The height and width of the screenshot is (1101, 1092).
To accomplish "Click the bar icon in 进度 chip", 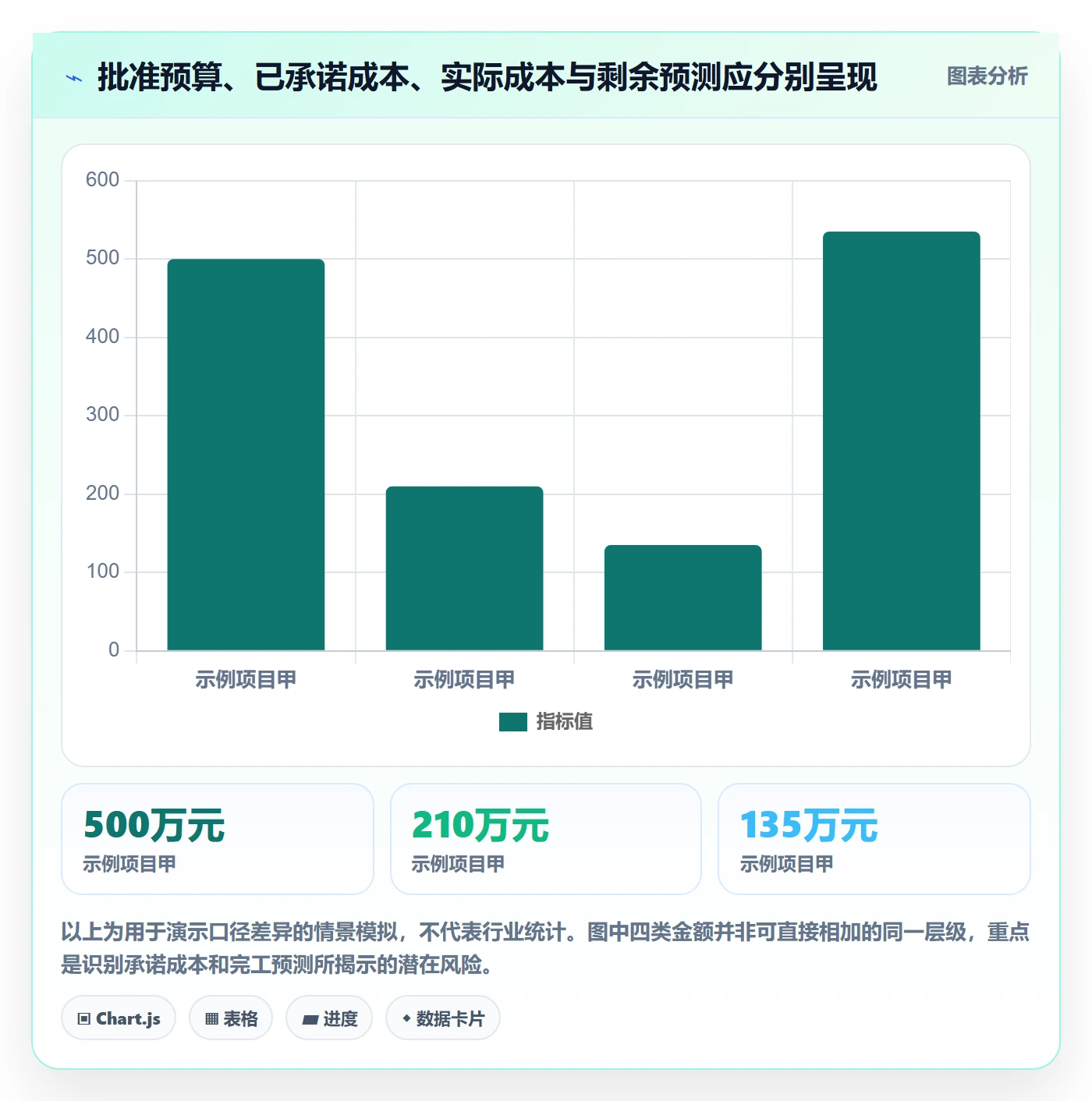I will tap(310, 1020).
